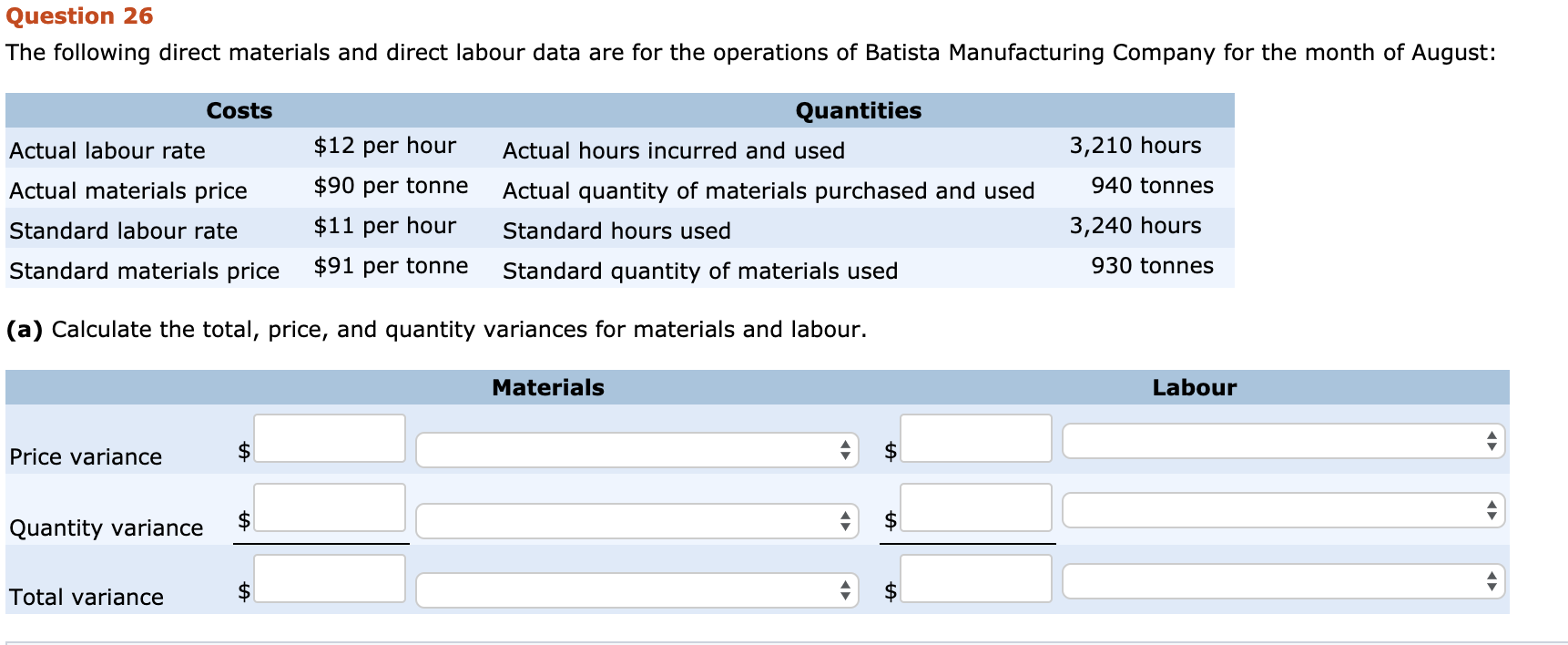The width and height of the screenshot is (1568, 645).
Task: Click the 'Quantities' table header
Action: tap(859, 111)
